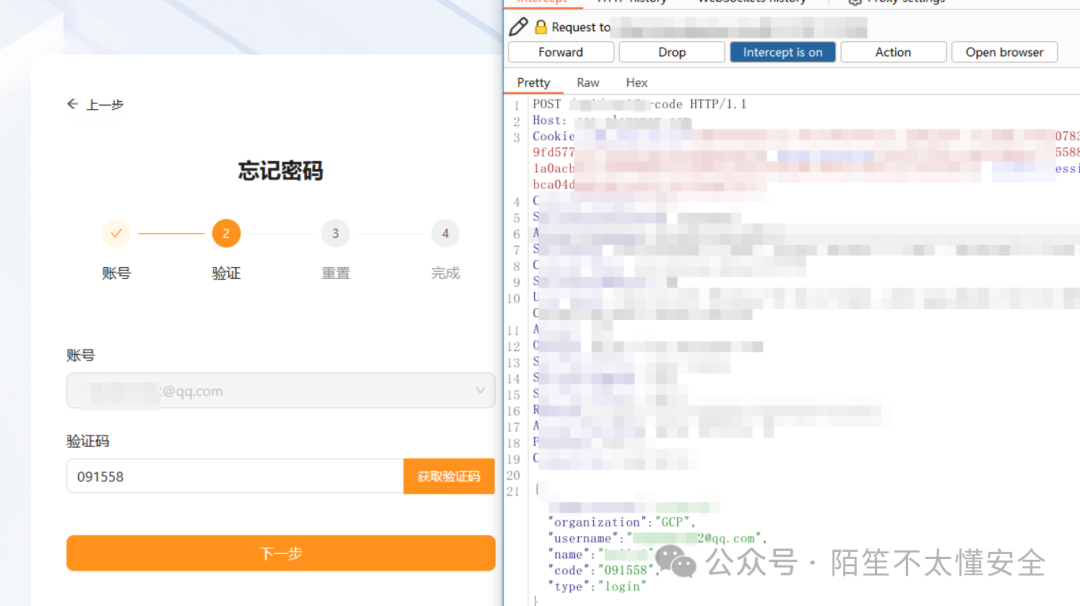Select the Raw request view tab
Image resolution: width=1080 pixels, height=606 pixels.
587,82
